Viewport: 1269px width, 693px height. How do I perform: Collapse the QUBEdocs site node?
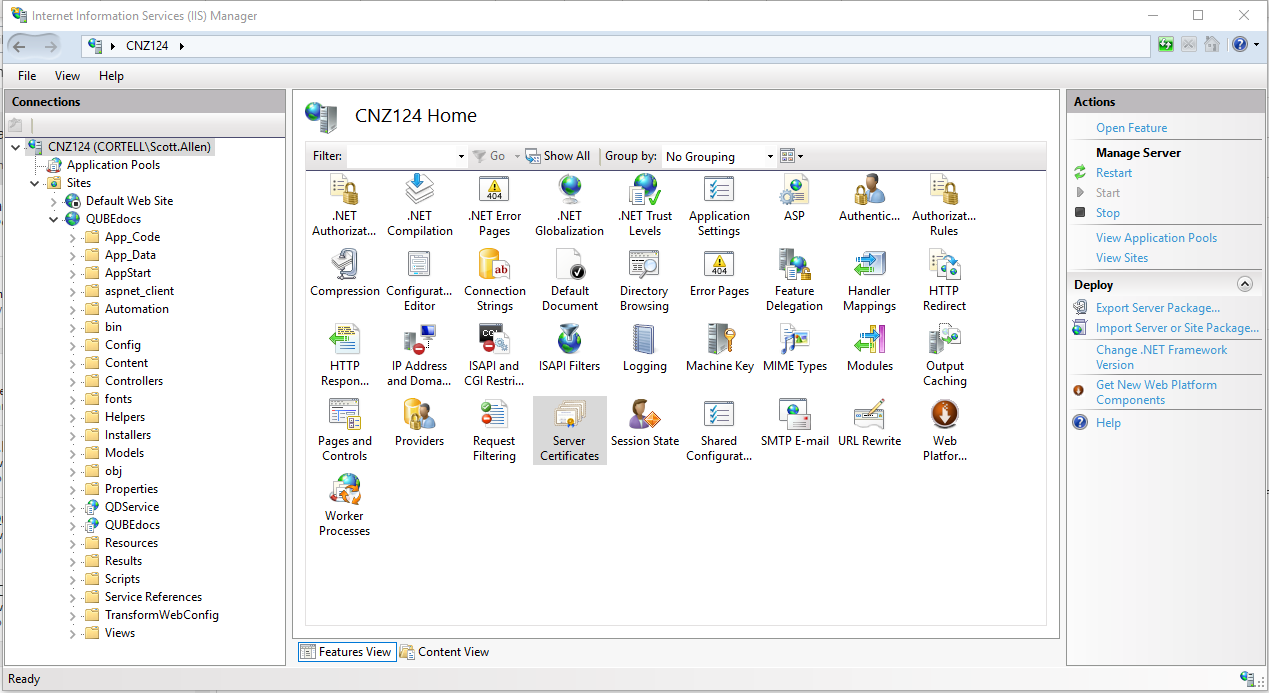coord(53,219)
